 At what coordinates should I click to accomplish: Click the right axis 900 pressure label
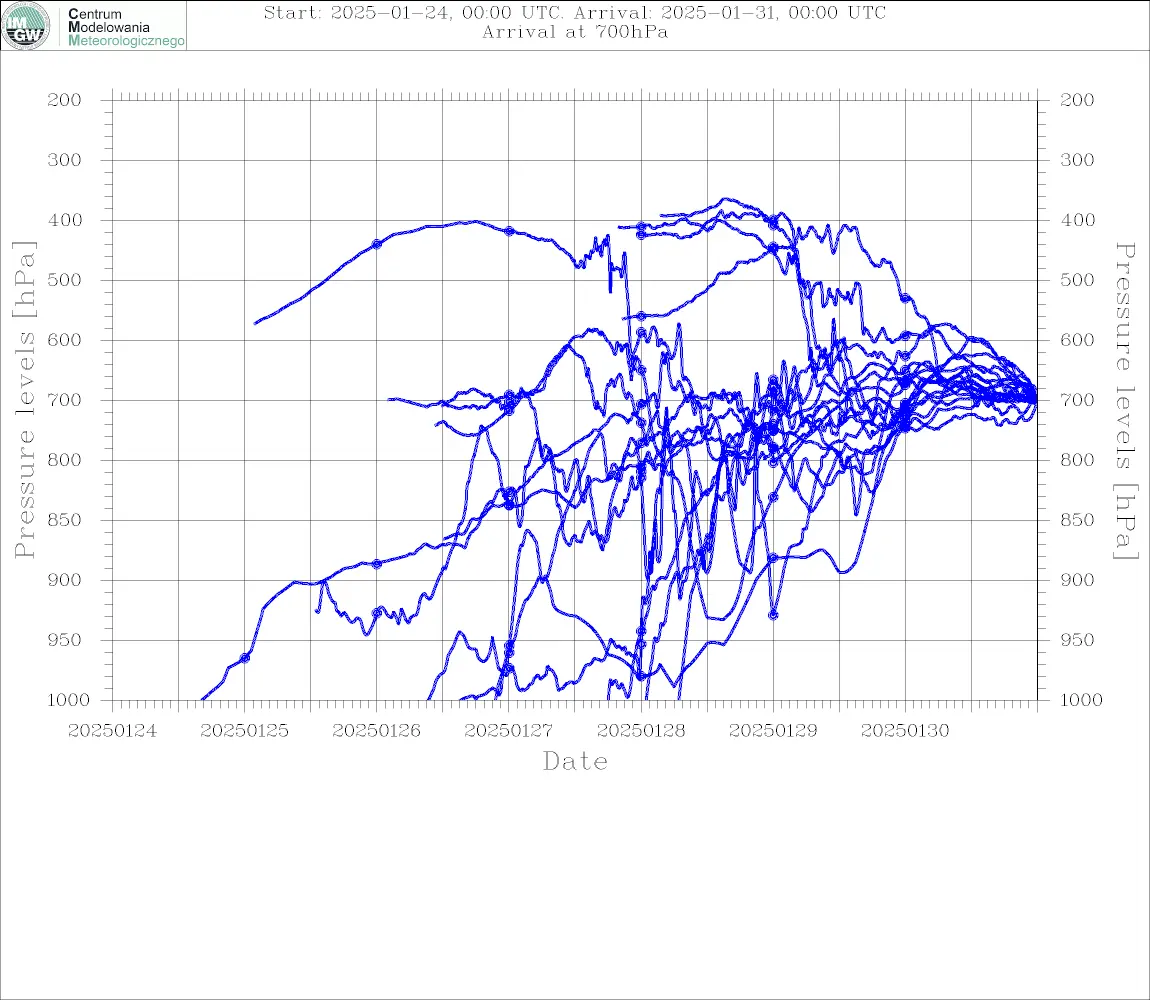(1077, 580)
